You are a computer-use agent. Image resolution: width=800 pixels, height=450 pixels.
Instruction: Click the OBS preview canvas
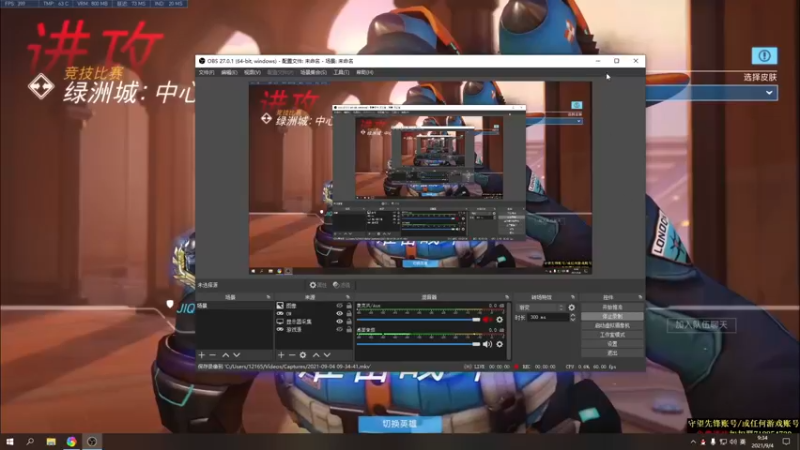(x=420, y=178)
